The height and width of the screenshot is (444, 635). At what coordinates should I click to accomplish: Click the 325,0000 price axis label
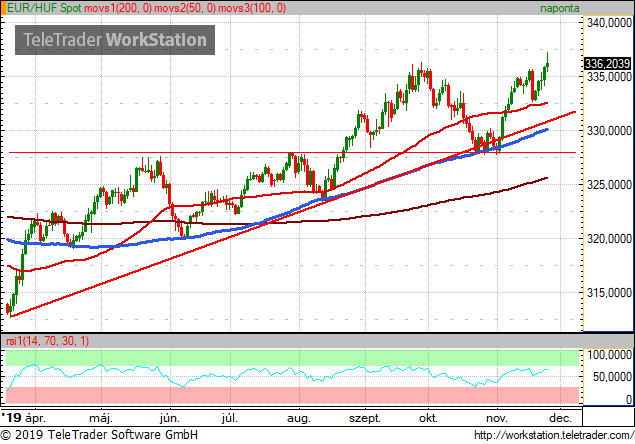click(x=609, y=185)
